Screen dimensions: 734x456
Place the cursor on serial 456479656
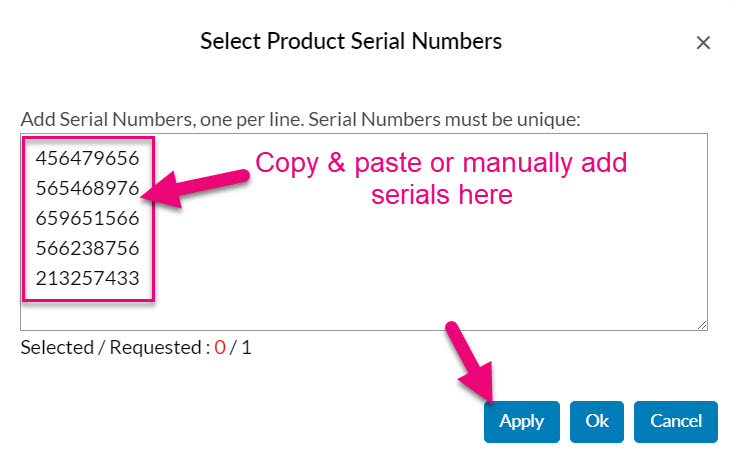(x=88, y=158)
